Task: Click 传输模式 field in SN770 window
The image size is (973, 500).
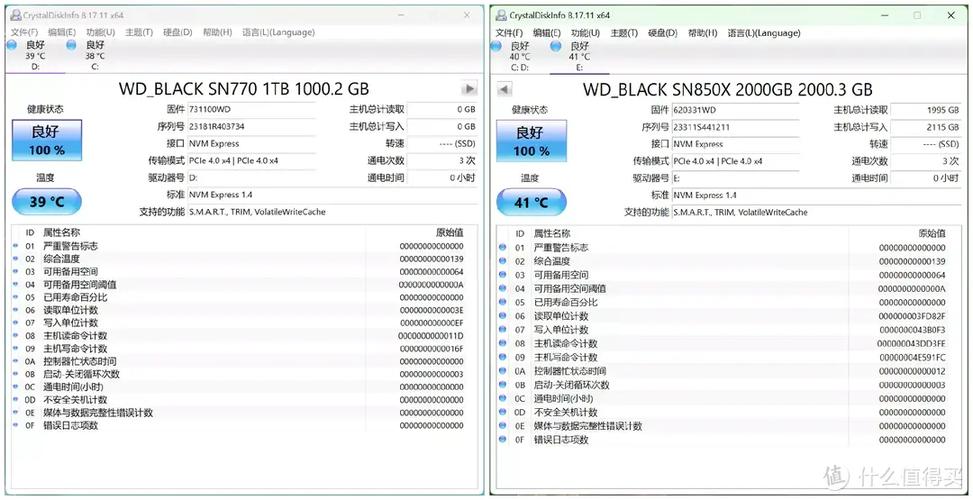Action: pos(251,161)
